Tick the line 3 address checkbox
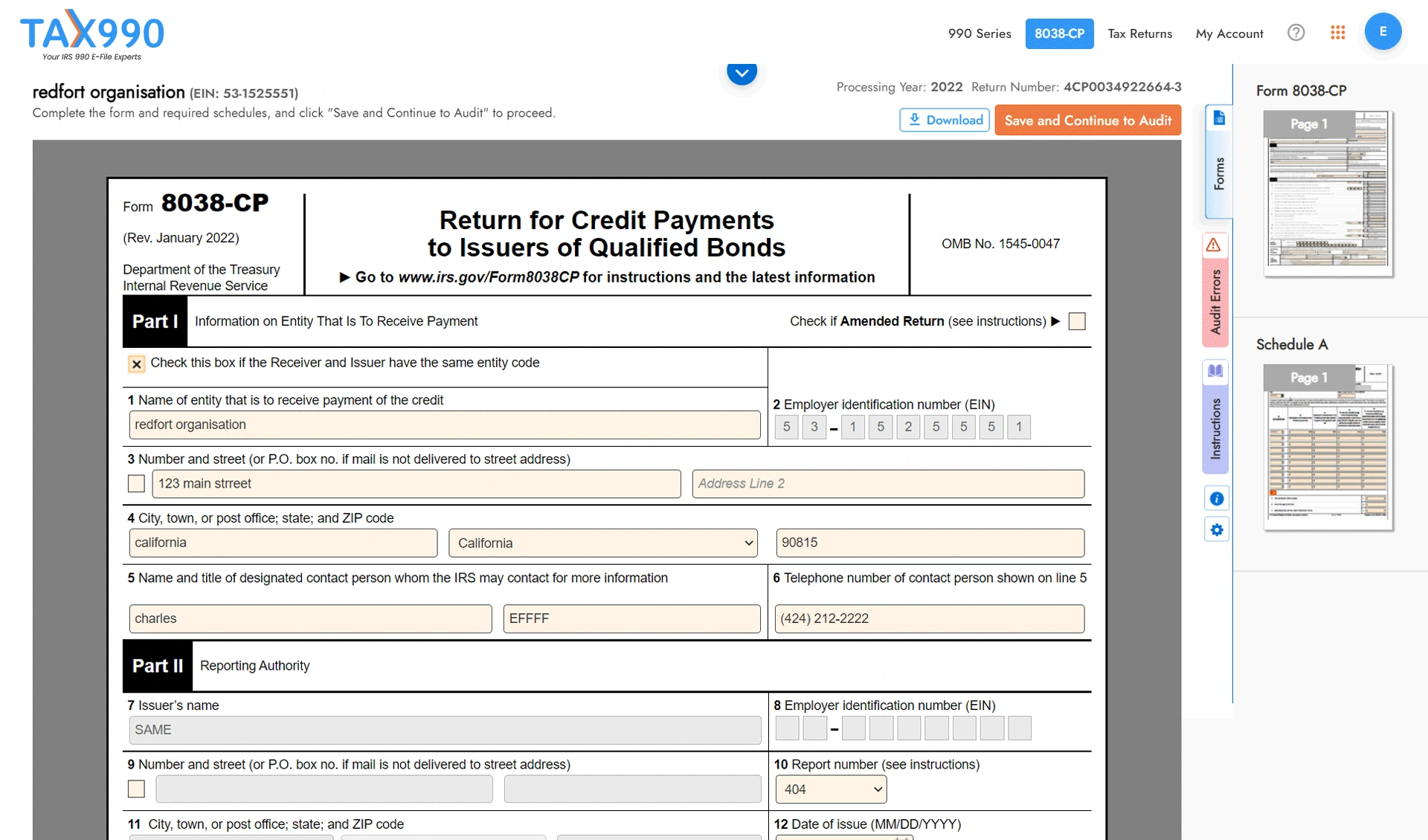 click(137, 484)
